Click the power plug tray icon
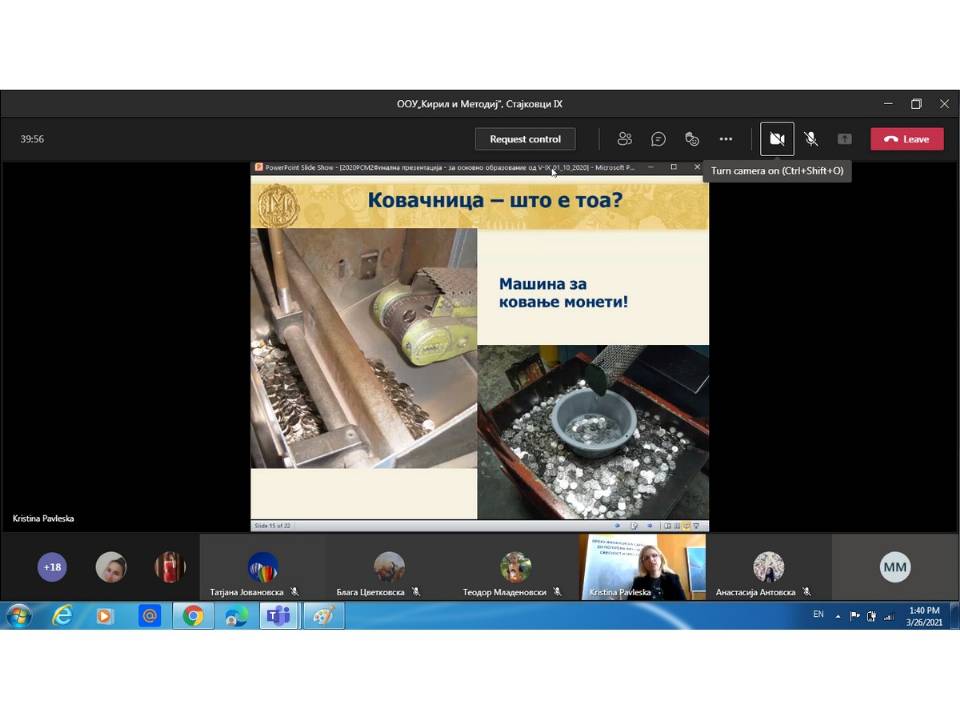Image resolution: width=960 pixels, height=720 pixels. pos(871,616)
